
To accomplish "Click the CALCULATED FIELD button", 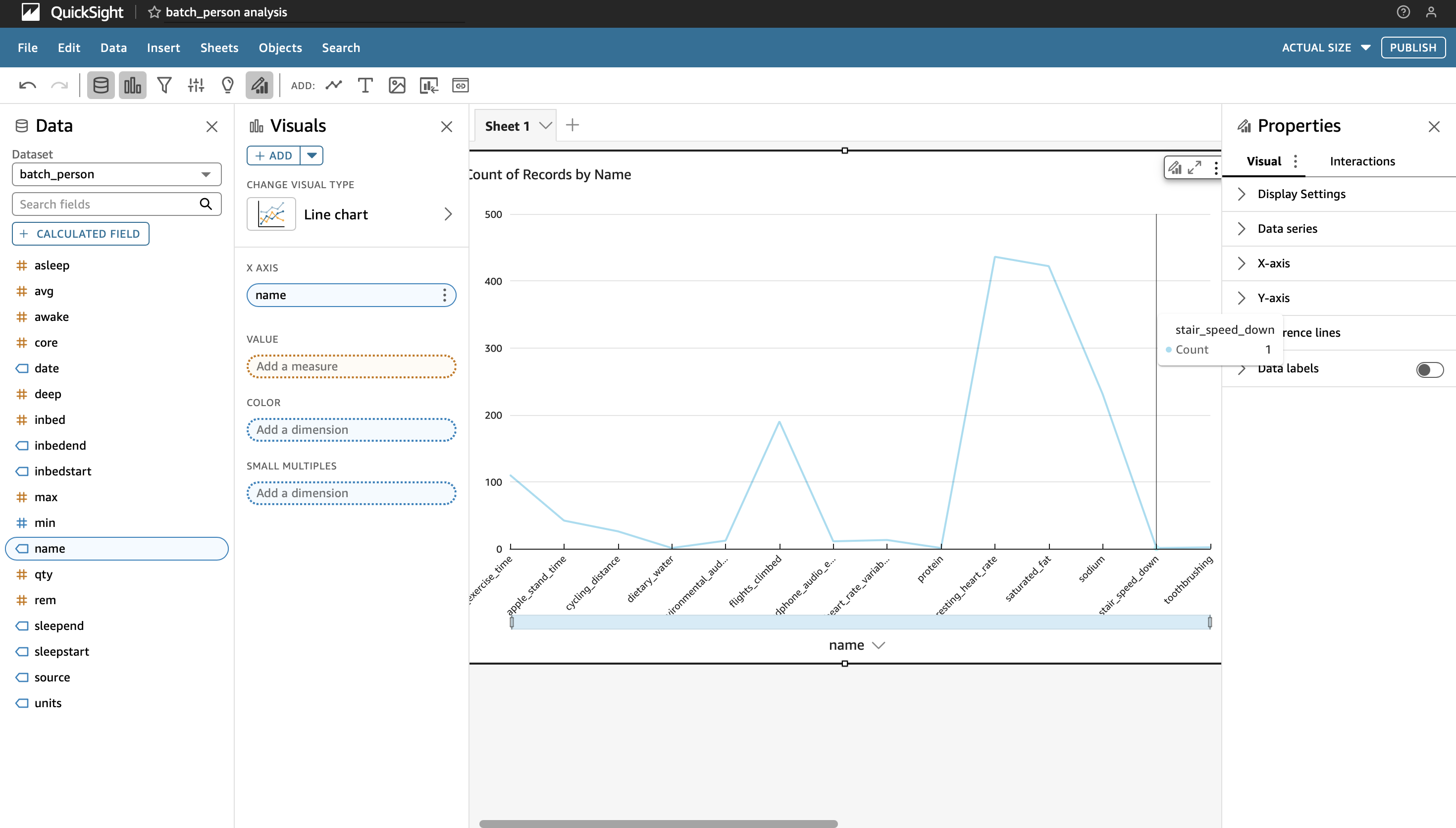I will tap(81, 234).
